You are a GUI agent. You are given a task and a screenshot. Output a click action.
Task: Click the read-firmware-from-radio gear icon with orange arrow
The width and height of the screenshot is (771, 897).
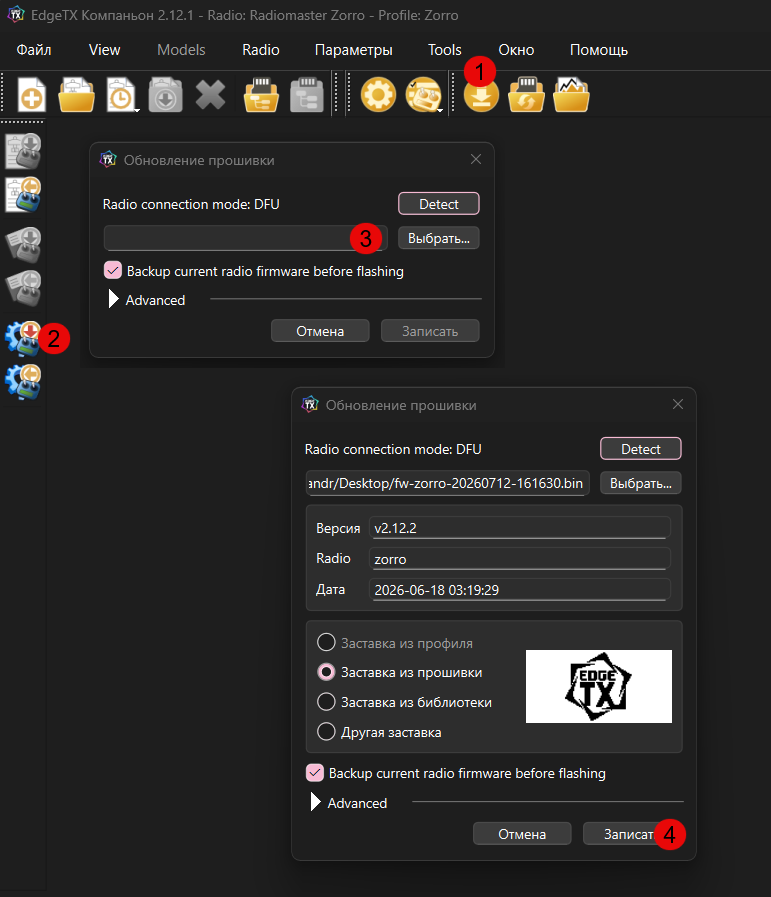[23, 382]
